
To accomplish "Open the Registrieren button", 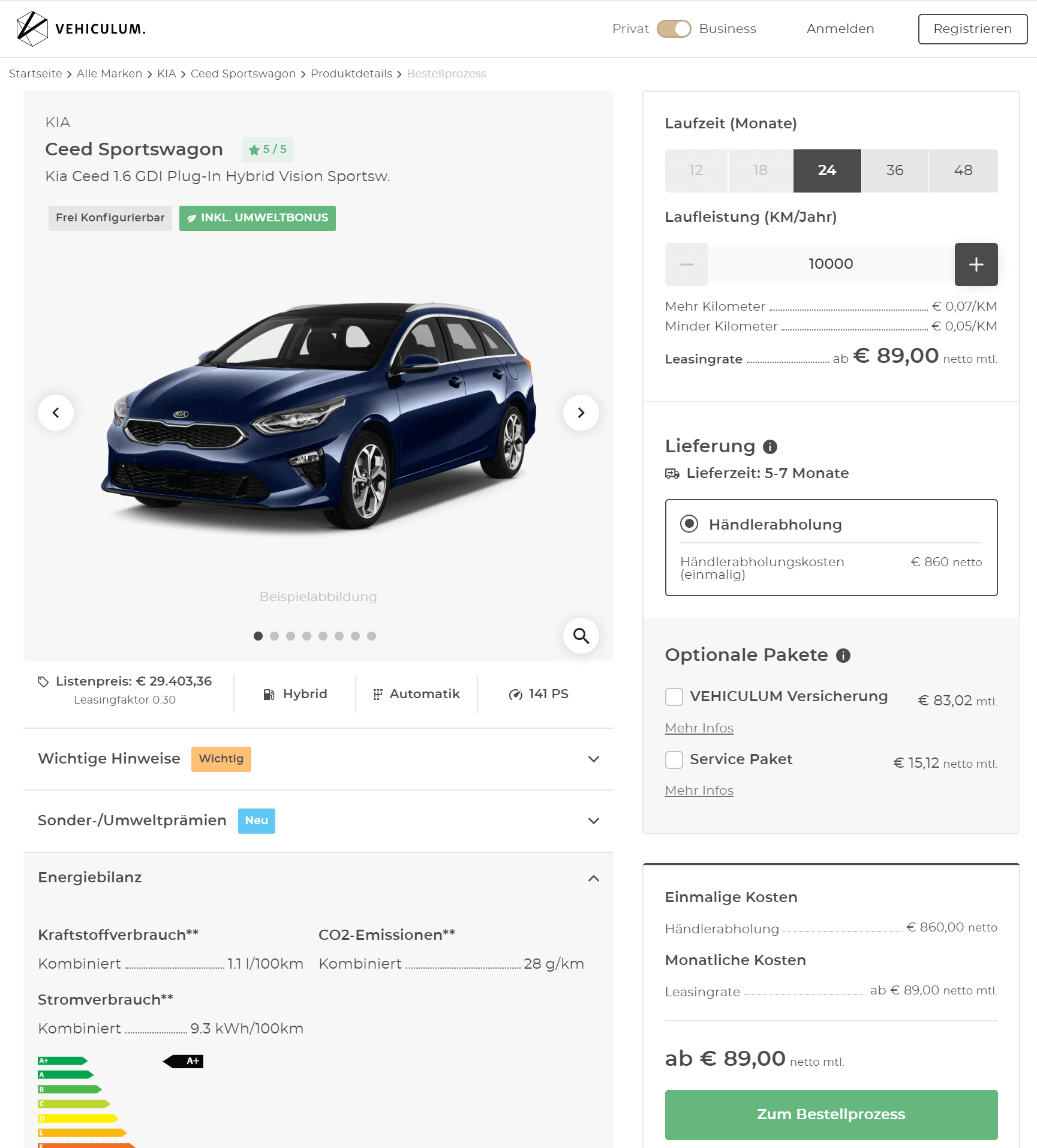I will pyautogui.click(x=972, y=29).
